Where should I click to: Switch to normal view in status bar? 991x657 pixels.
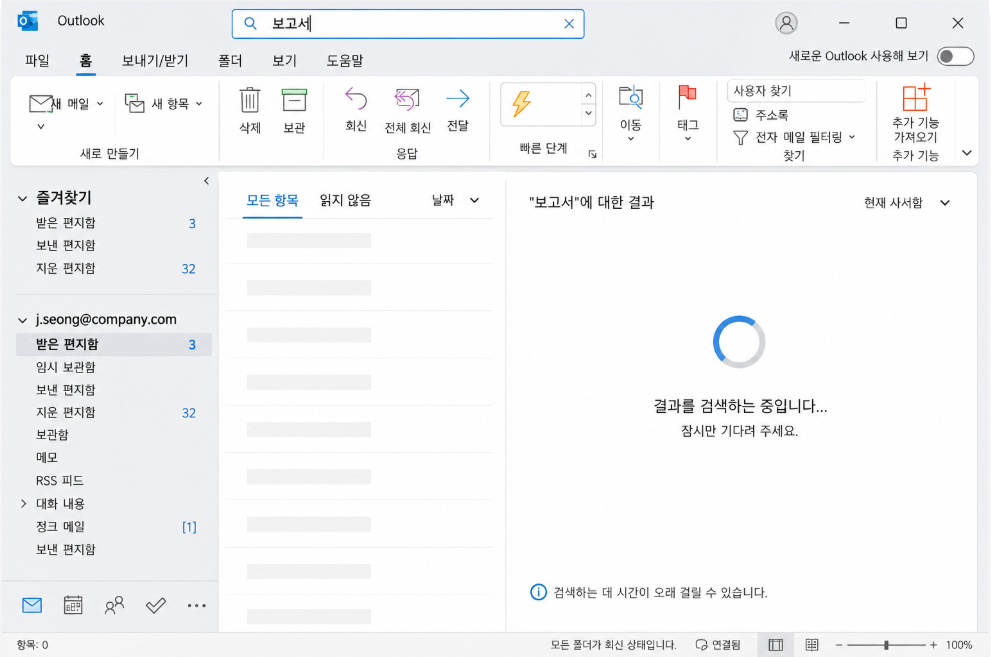pyautogui.click(x=775, y=644)
